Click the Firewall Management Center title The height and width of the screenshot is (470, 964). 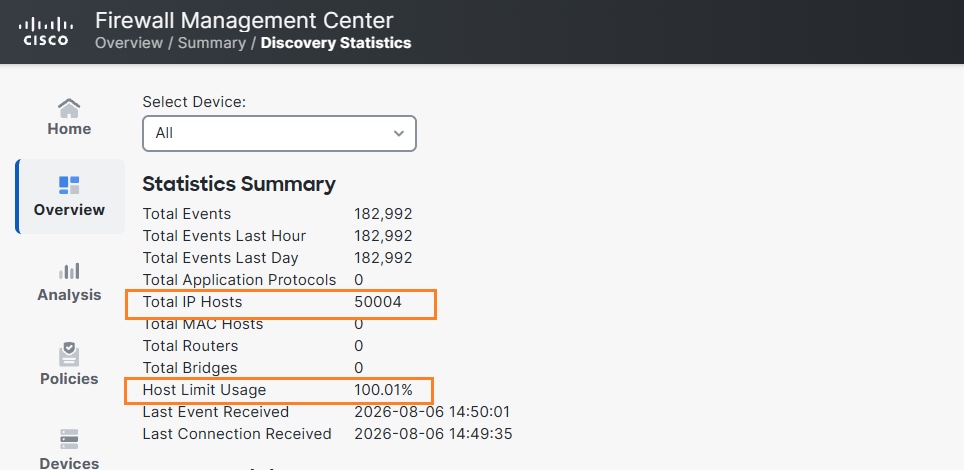244,20
